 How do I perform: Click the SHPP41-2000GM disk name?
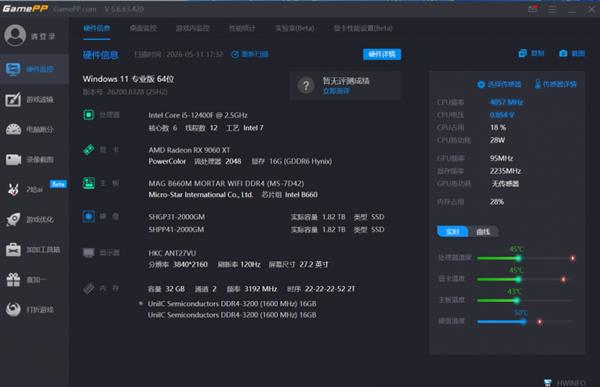coord(176,230)
